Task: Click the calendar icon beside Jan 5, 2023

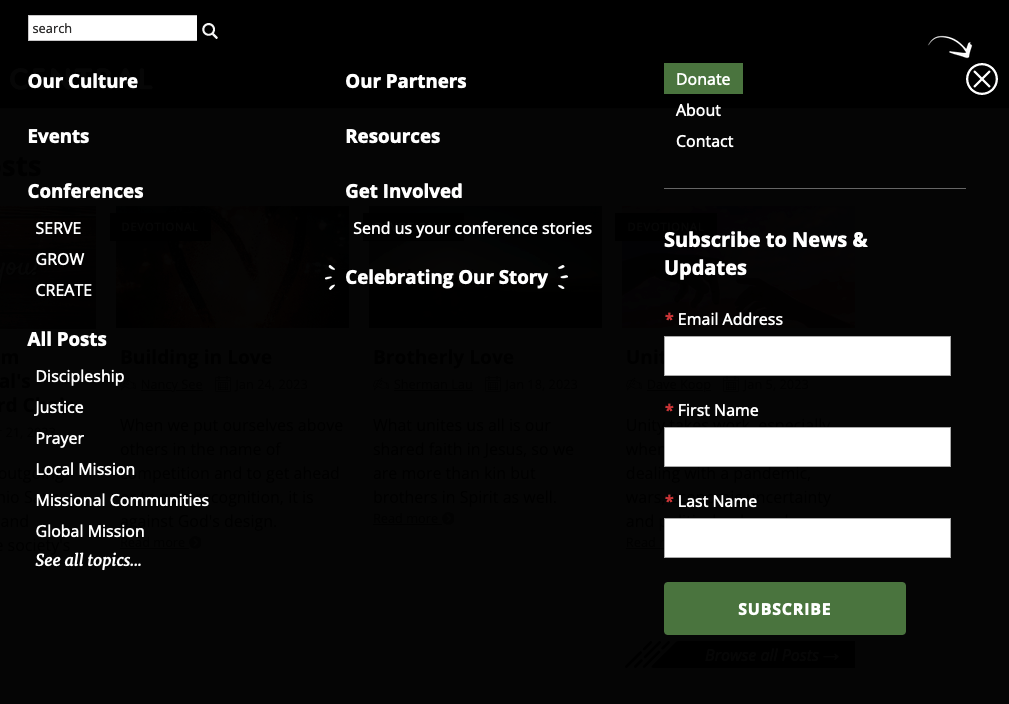Action: (x=731, y=386)
